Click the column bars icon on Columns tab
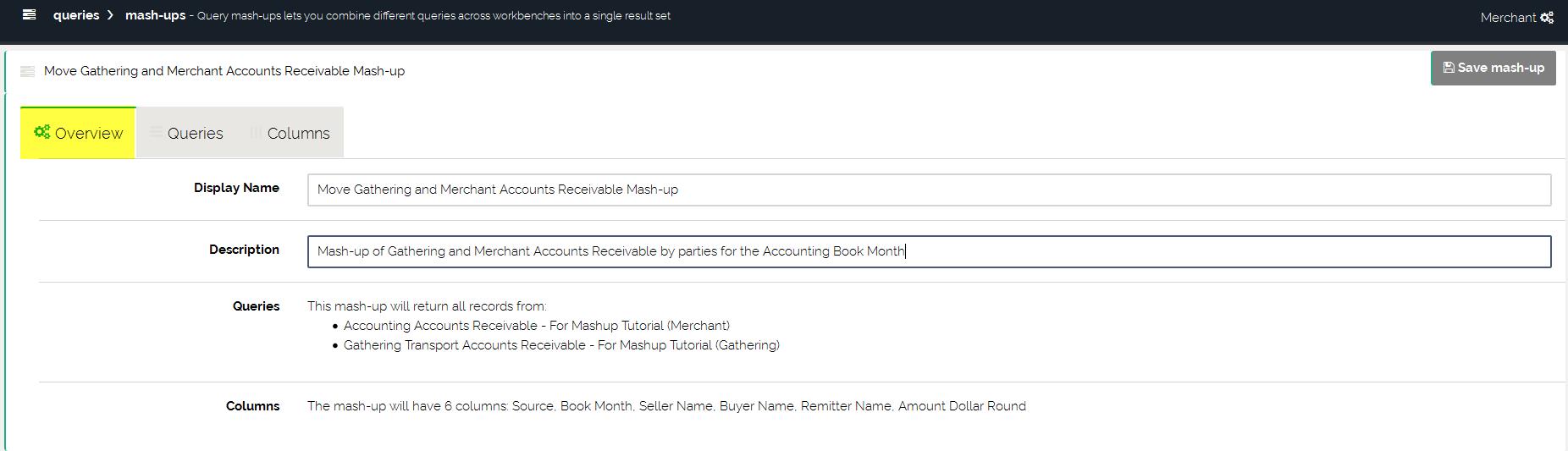 click(255, 133)
